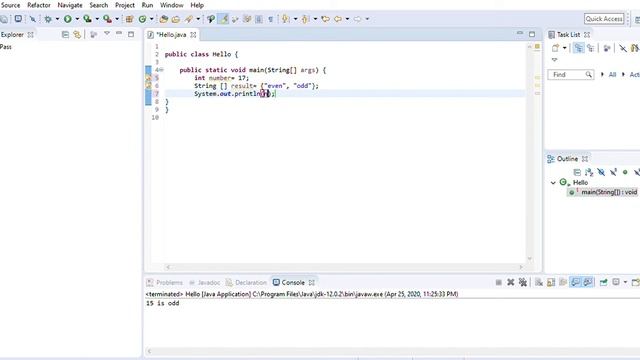Viewport: 640px width, 360px height.
Task: Click Next Annotation toolbar icon
Action: pos(286,19)
